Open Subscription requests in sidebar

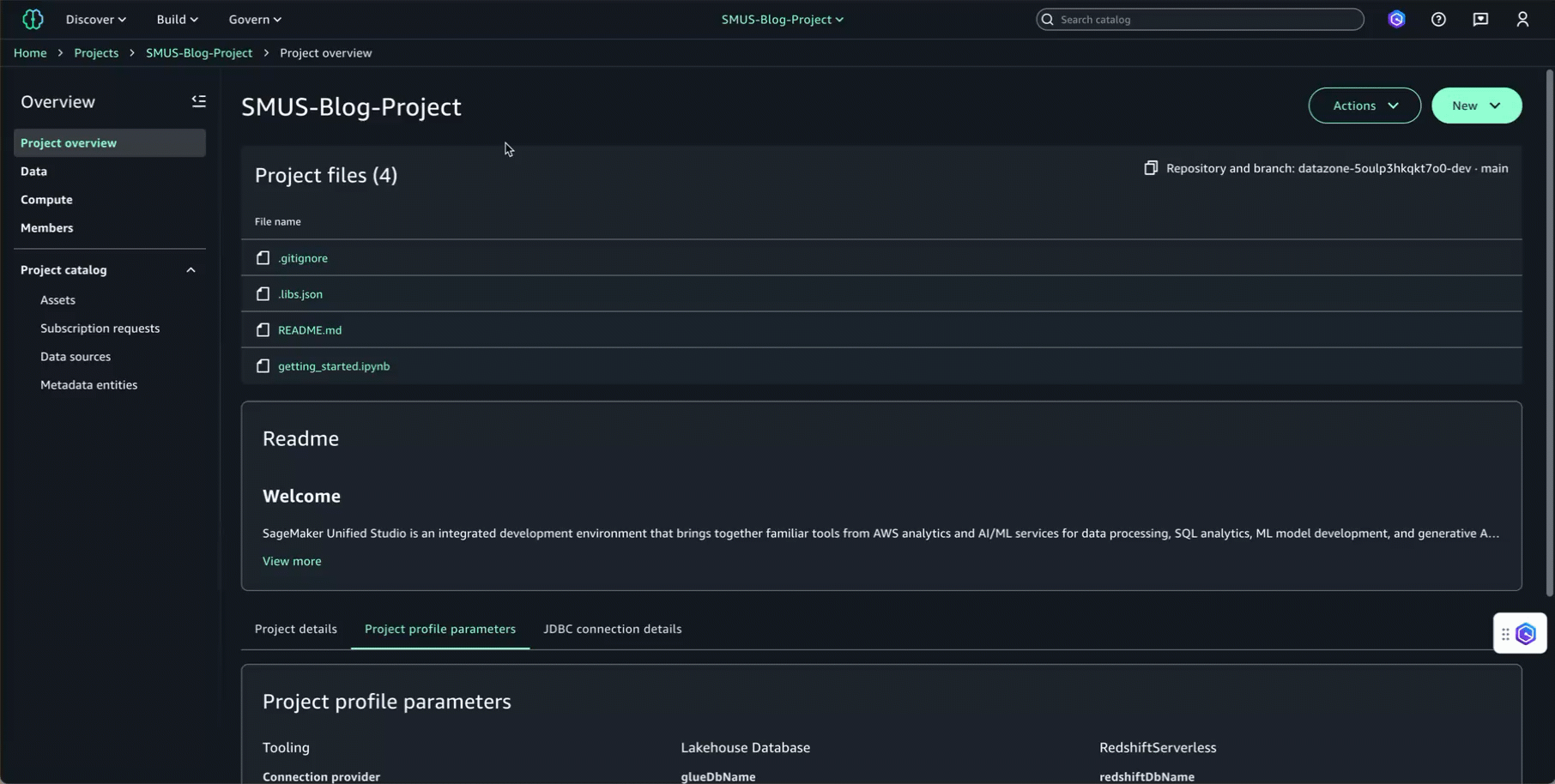[100, 328]
